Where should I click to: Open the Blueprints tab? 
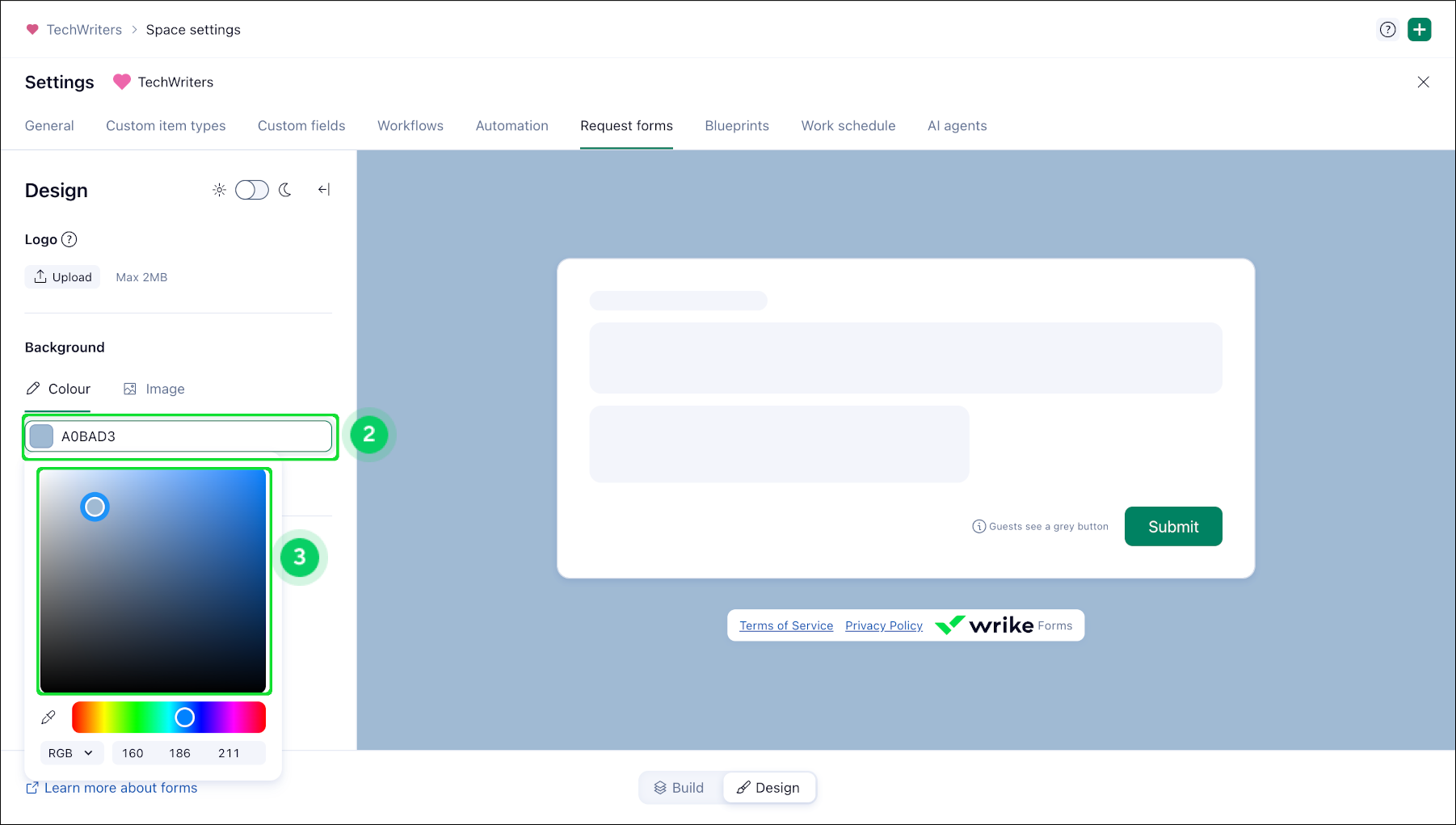coord(737,126)
